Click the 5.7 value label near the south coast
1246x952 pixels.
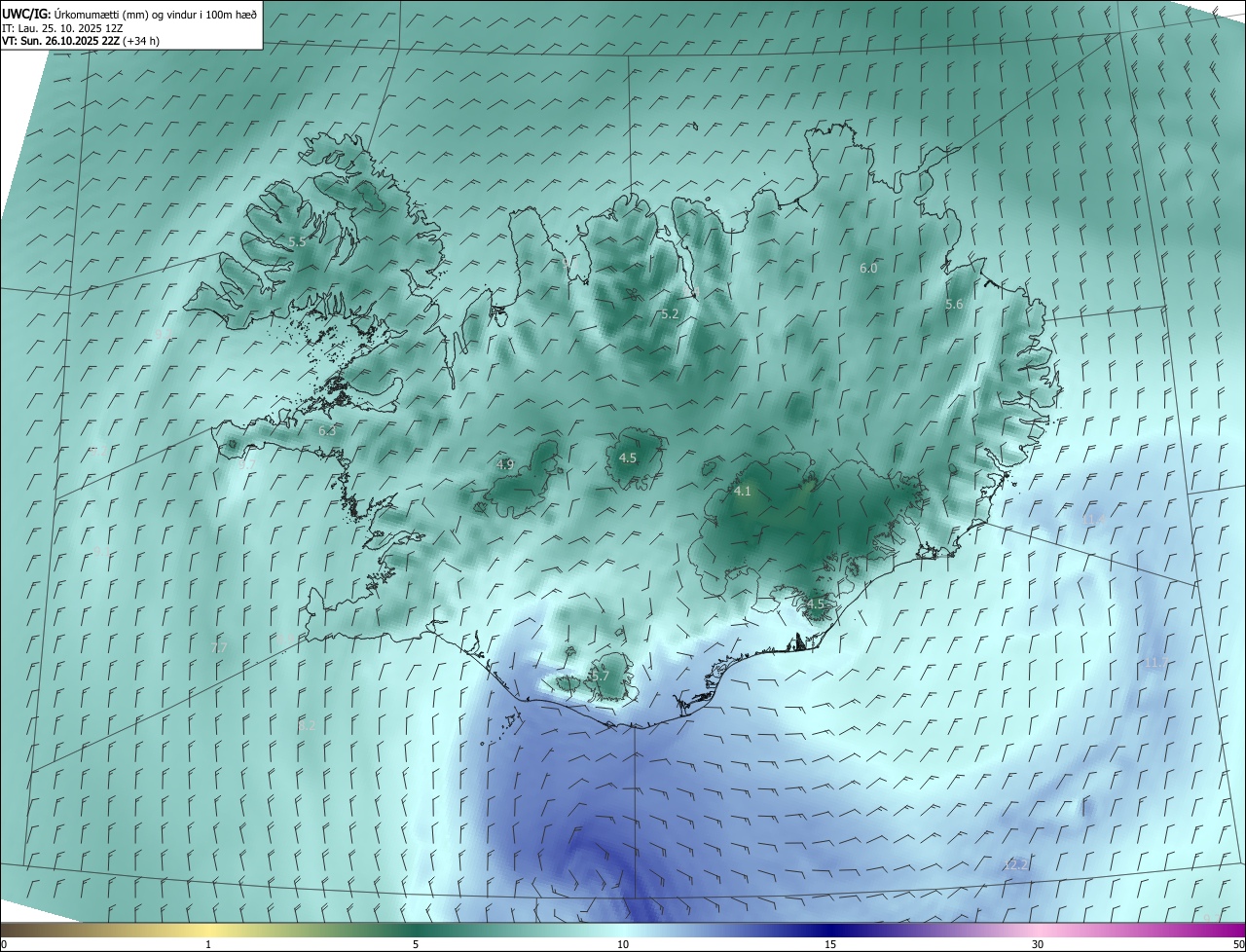click(x=600, y=676)
